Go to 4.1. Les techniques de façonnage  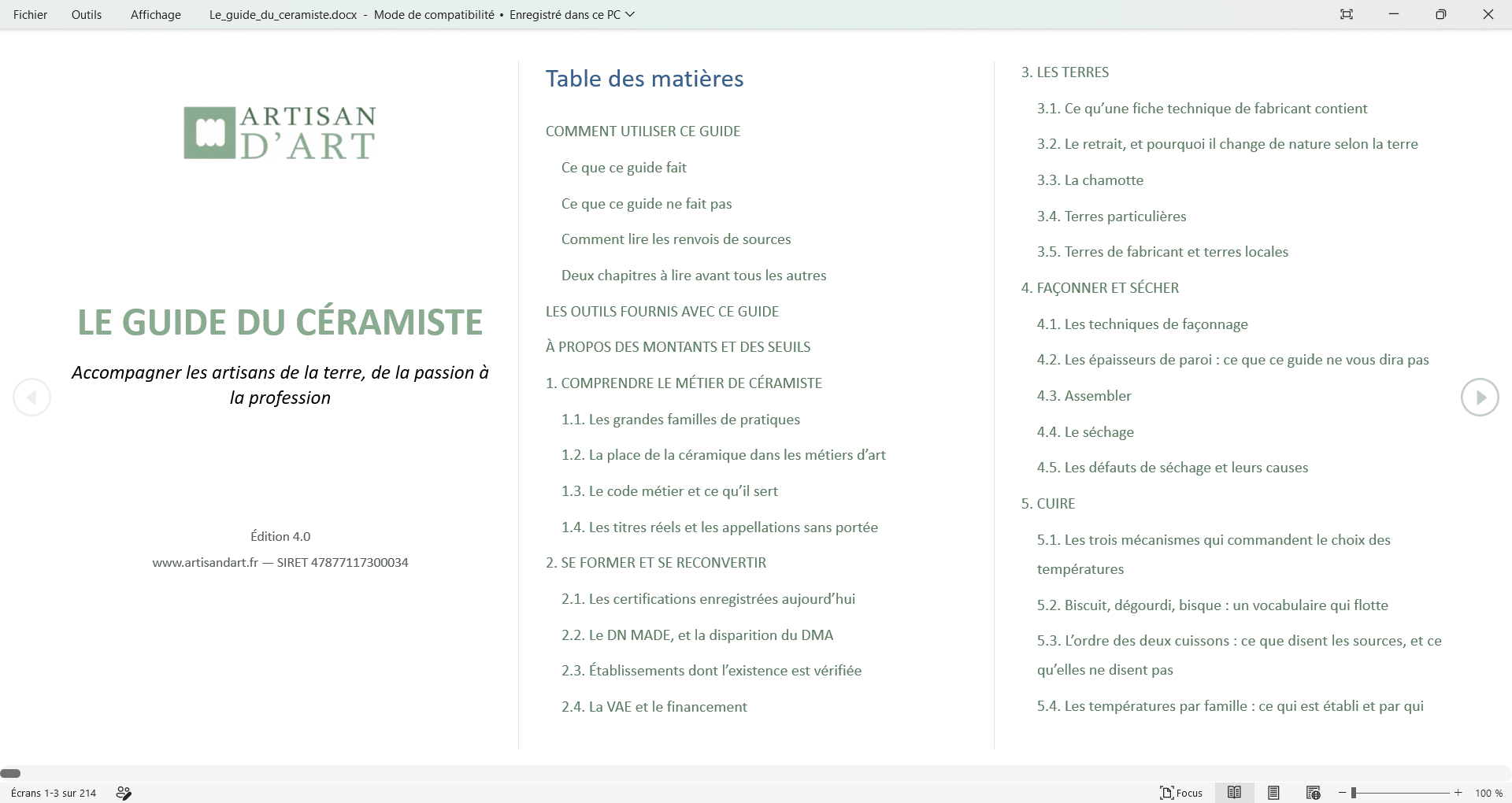click(x=1142, y=324)
